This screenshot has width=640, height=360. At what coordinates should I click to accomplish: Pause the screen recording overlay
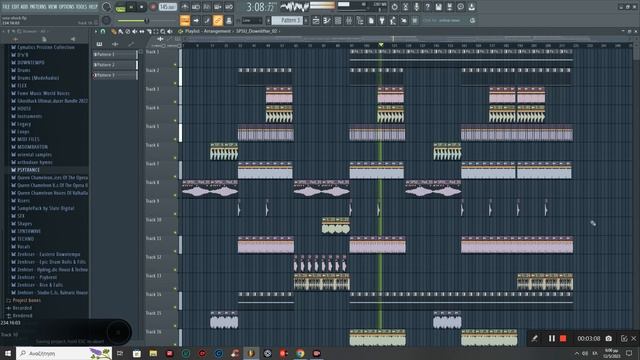551,338
